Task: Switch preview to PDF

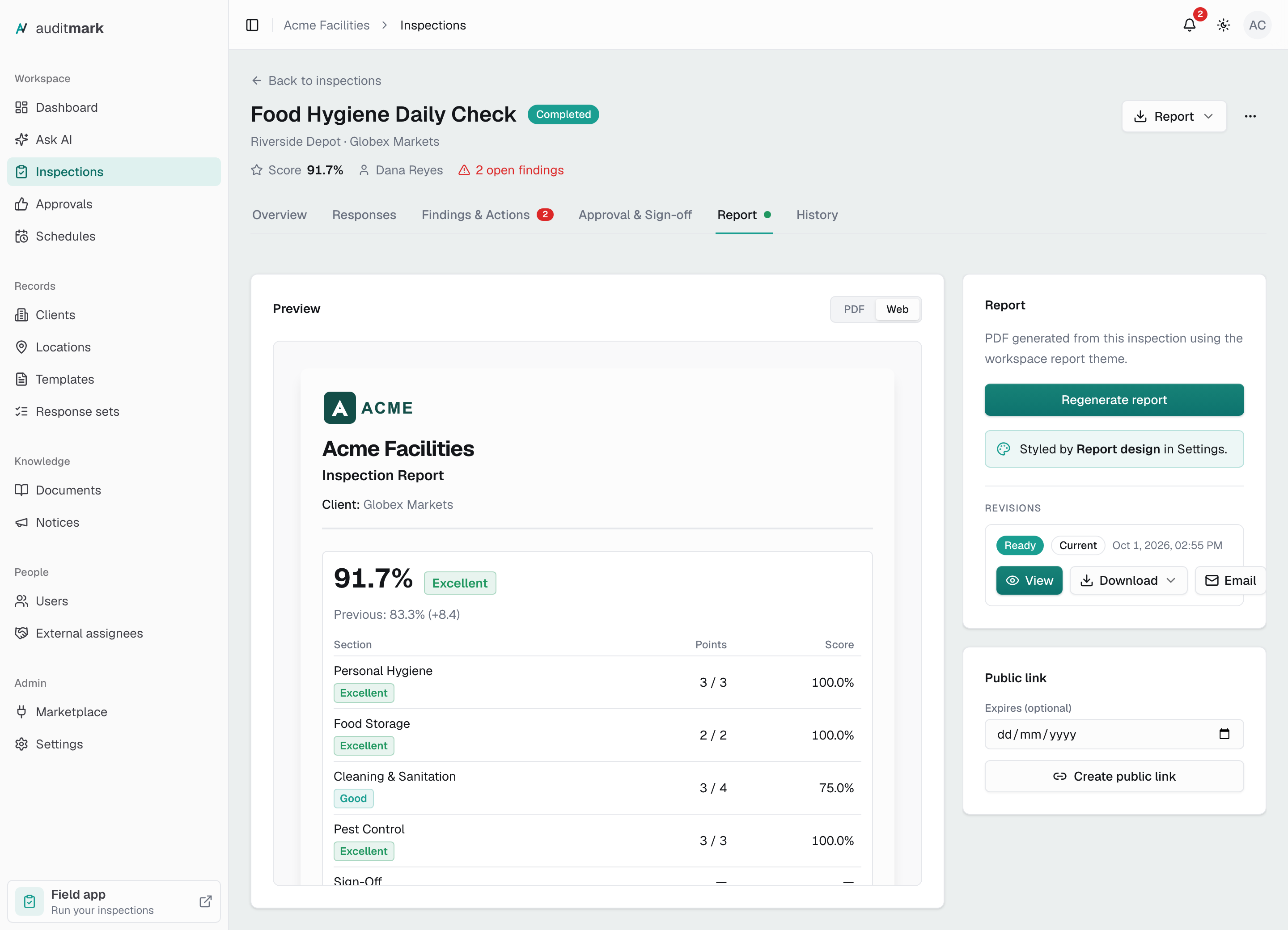Action: pos(854,309)
